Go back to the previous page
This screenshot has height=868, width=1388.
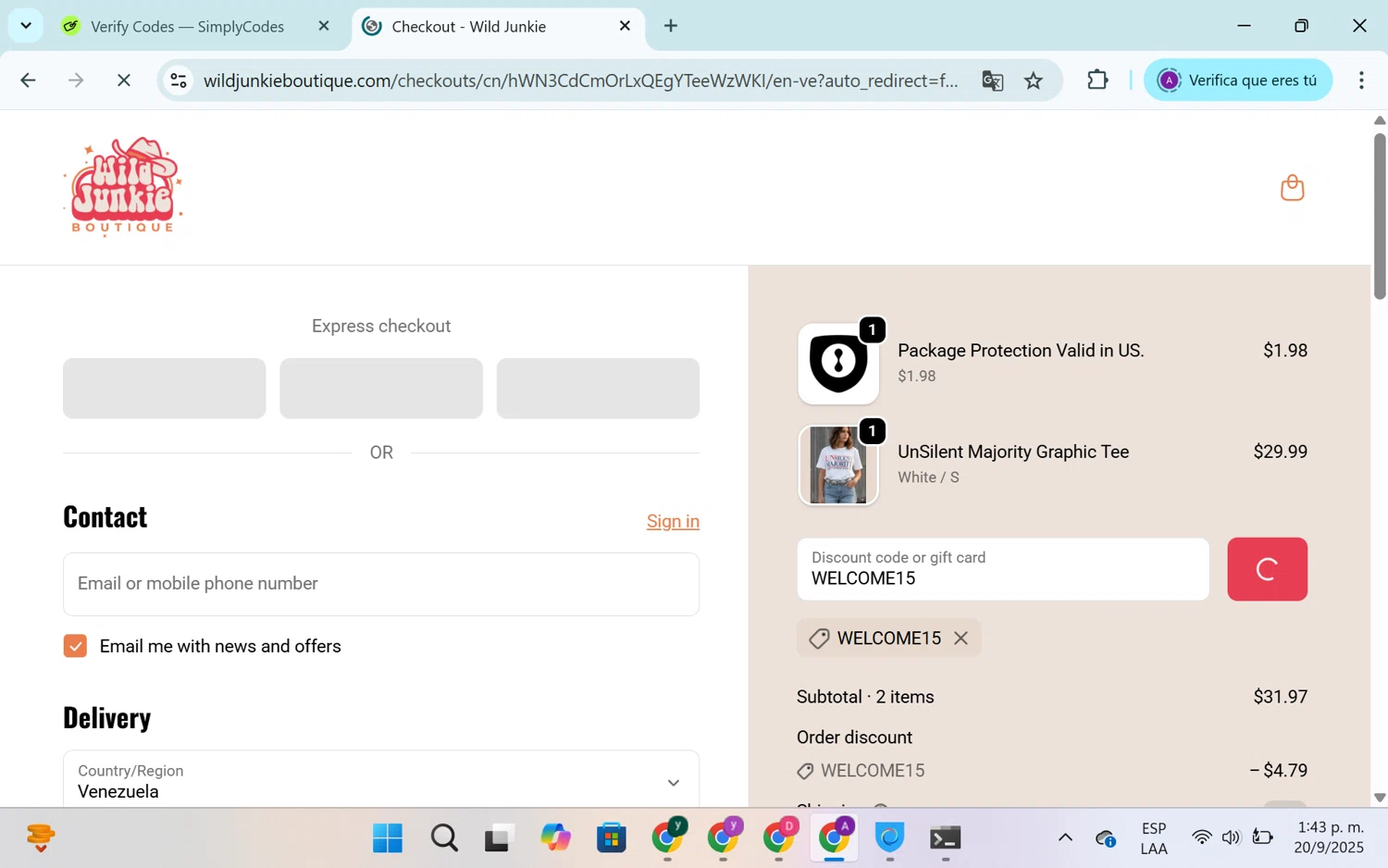coord(28,81)
